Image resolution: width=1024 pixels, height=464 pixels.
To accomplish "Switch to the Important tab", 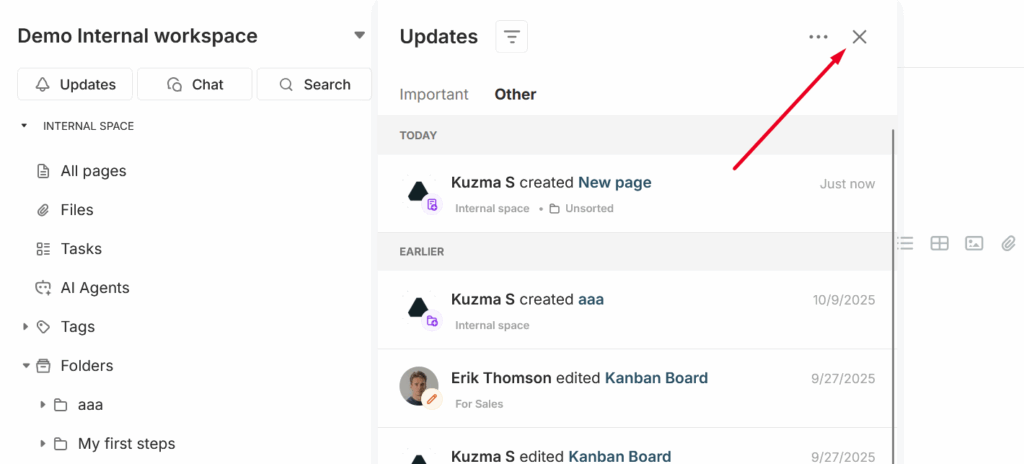I will (434, 94).
